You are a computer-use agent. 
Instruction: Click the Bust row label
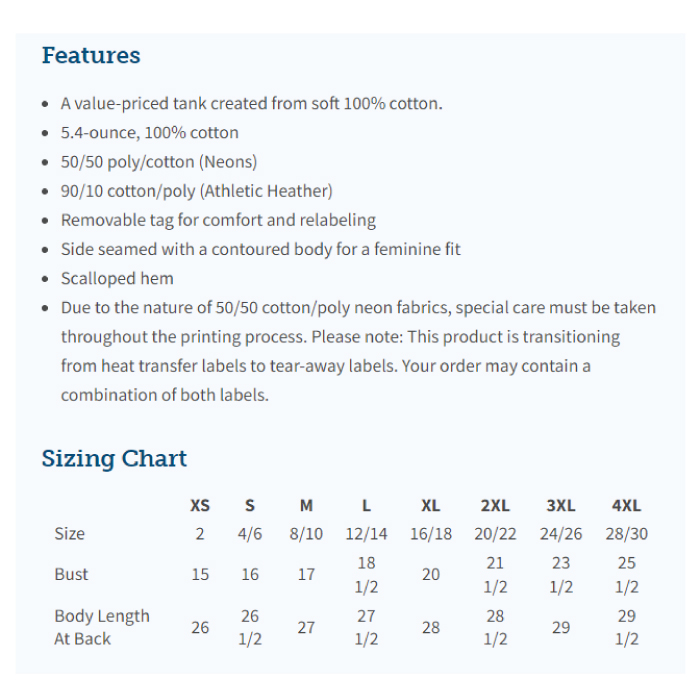pos(71,575)
